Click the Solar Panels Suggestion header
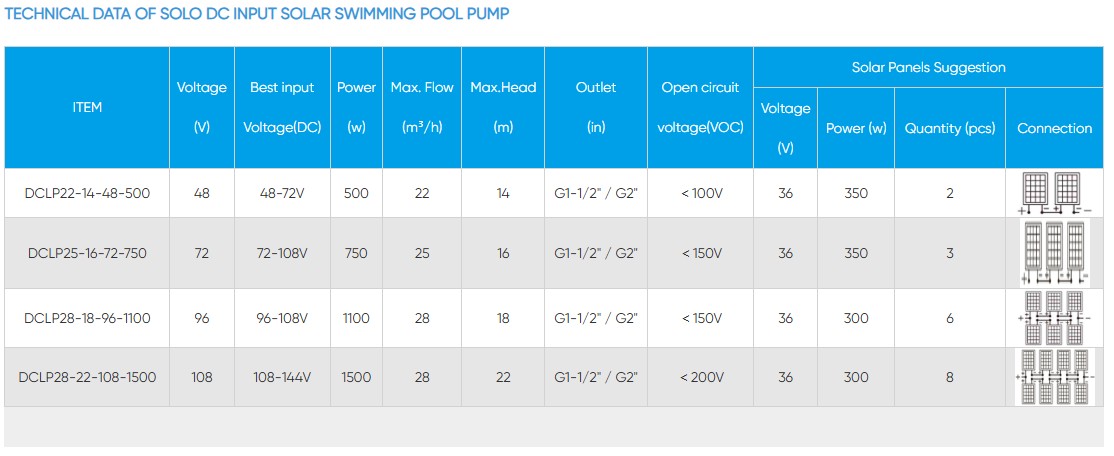 coord(928,67)
